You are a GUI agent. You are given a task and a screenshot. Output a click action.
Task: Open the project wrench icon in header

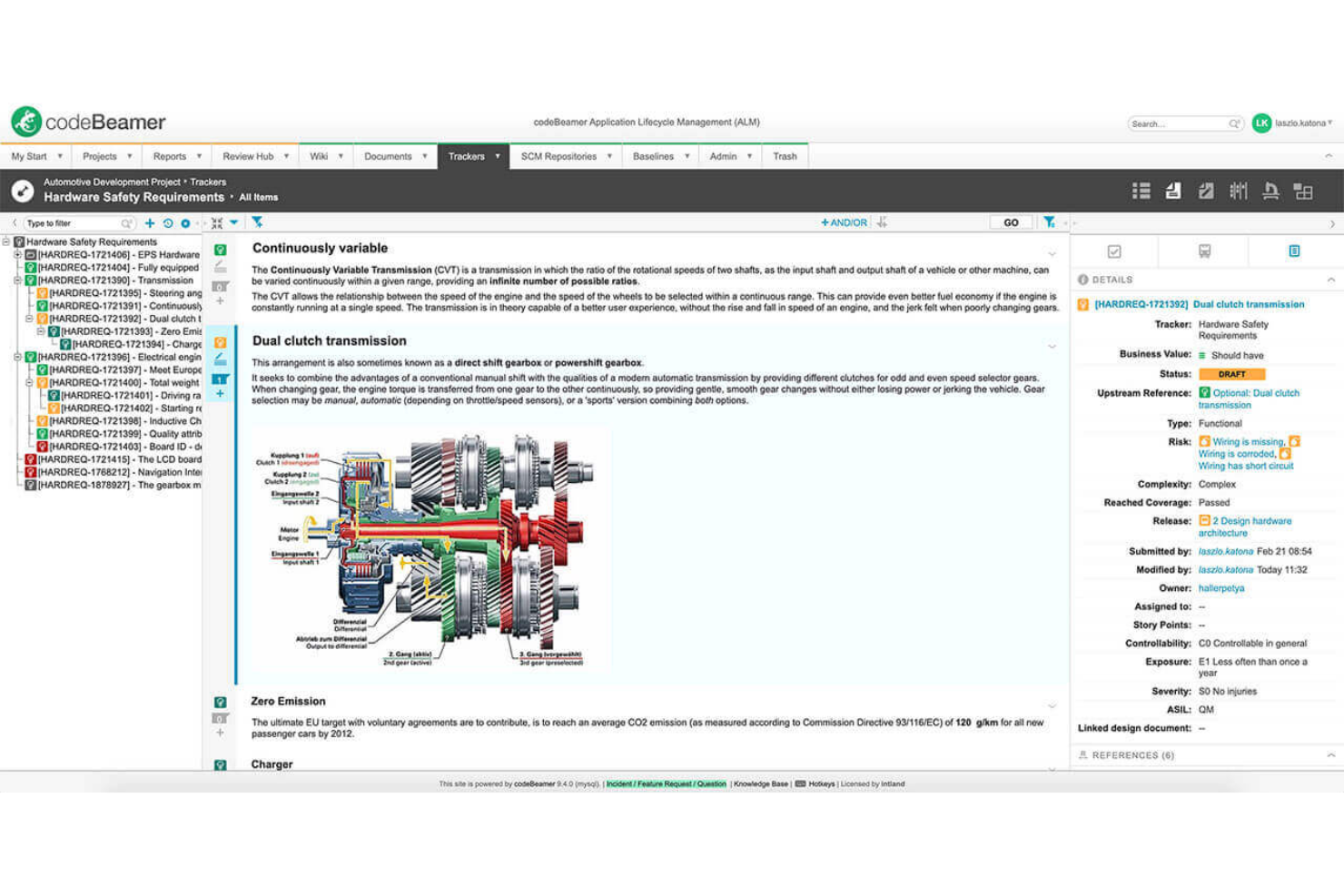tap(23, 191)
